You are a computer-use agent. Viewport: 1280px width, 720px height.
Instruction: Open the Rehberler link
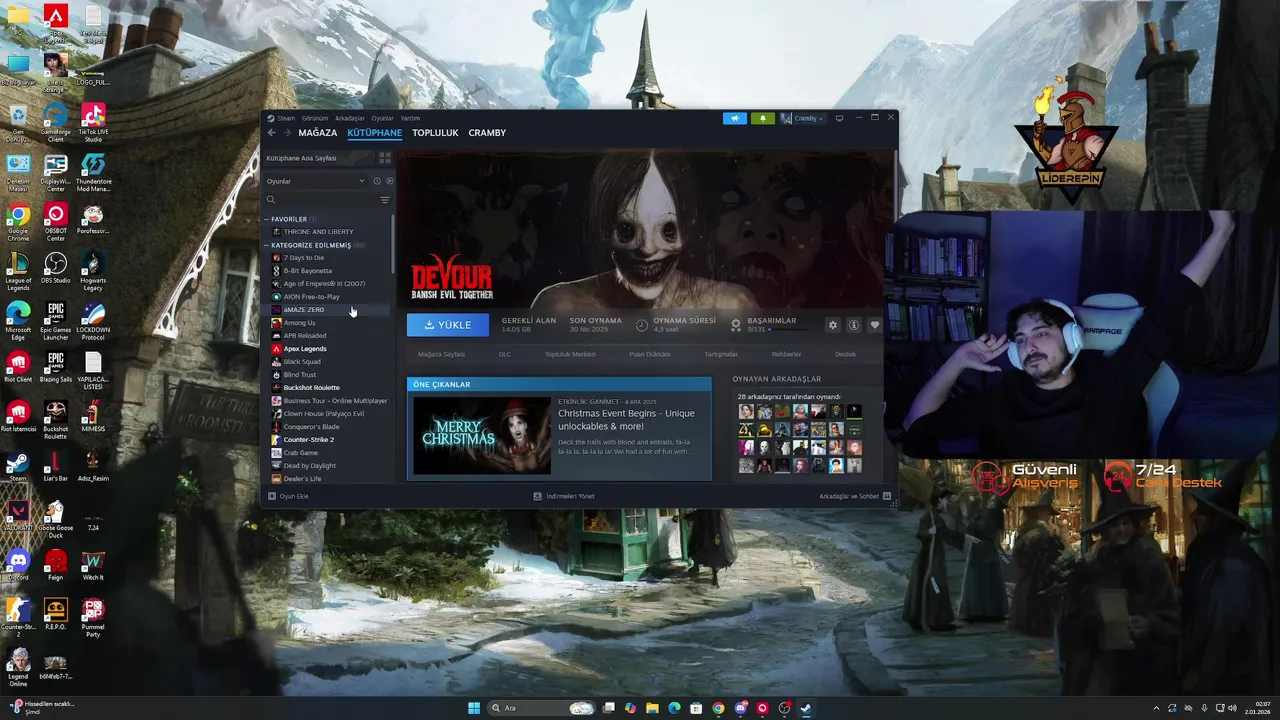point(786,354)
